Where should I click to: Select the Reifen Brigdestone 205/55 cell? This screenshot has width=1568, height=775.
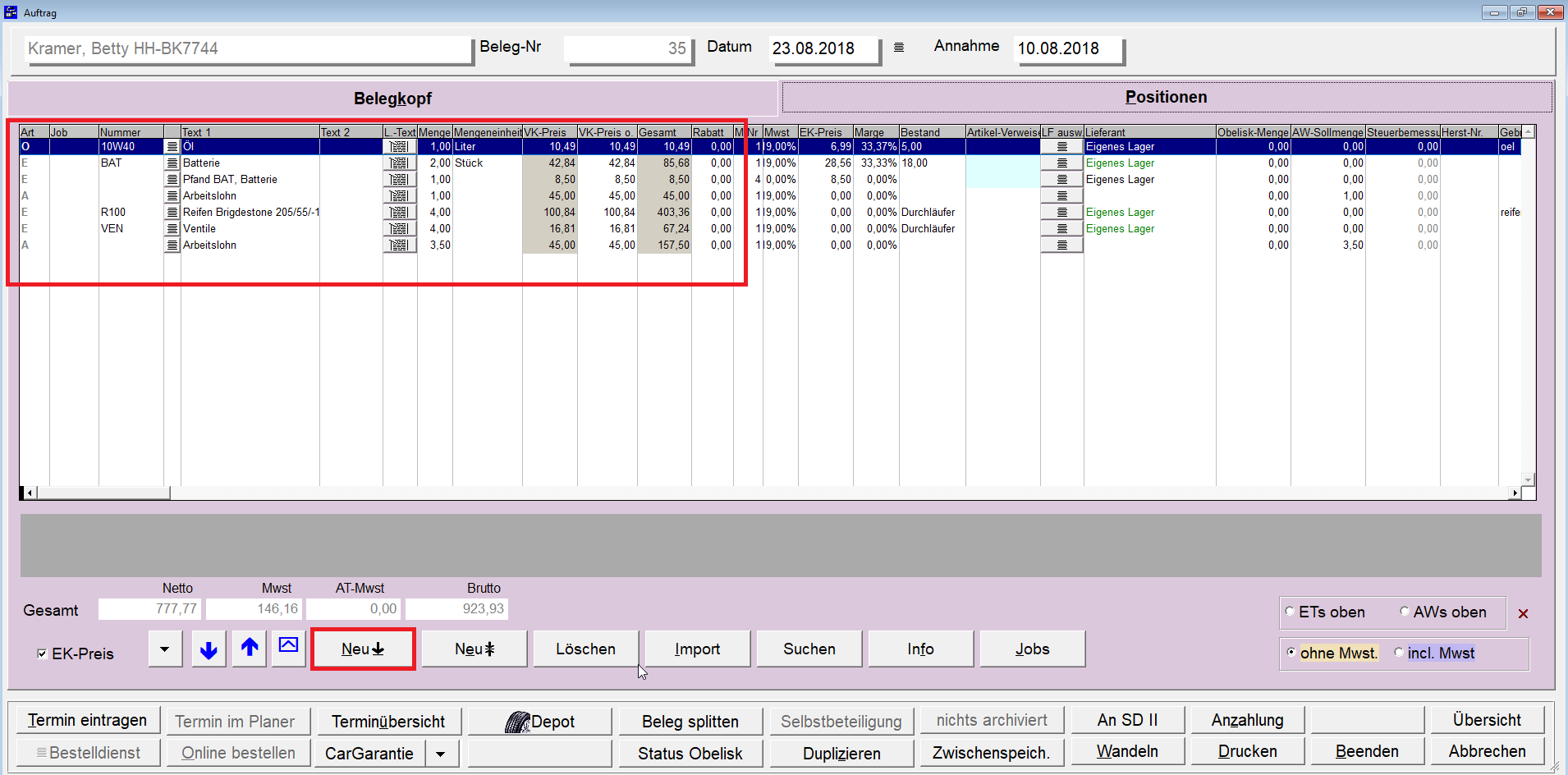click(250, 212)
